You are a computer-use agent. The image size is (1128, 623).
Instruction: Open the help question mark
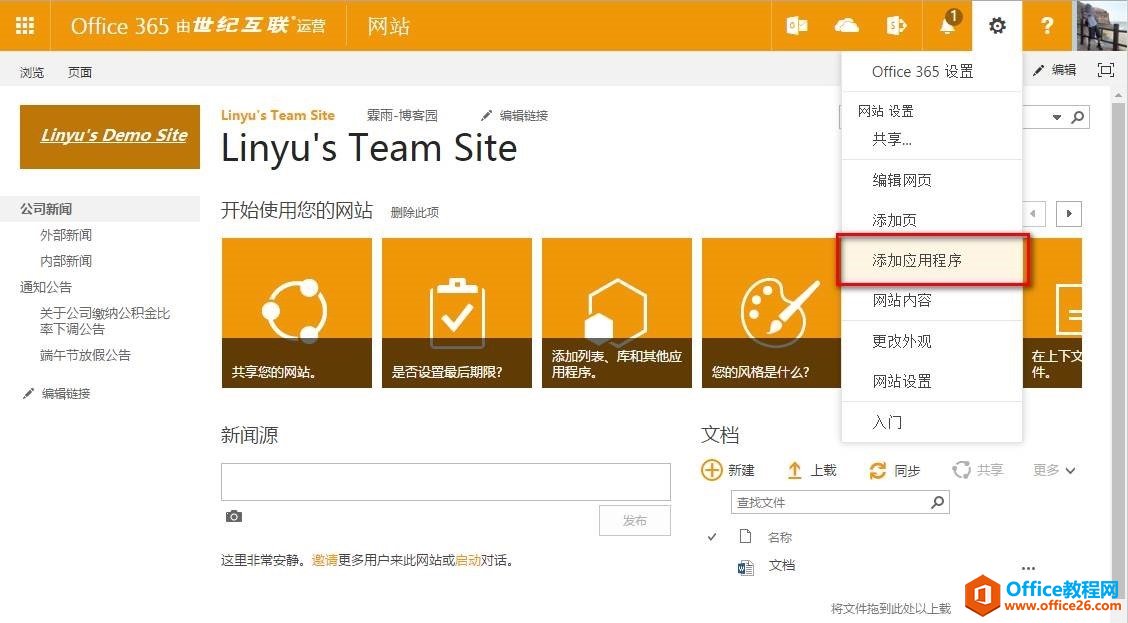(x=1047, y=26)
